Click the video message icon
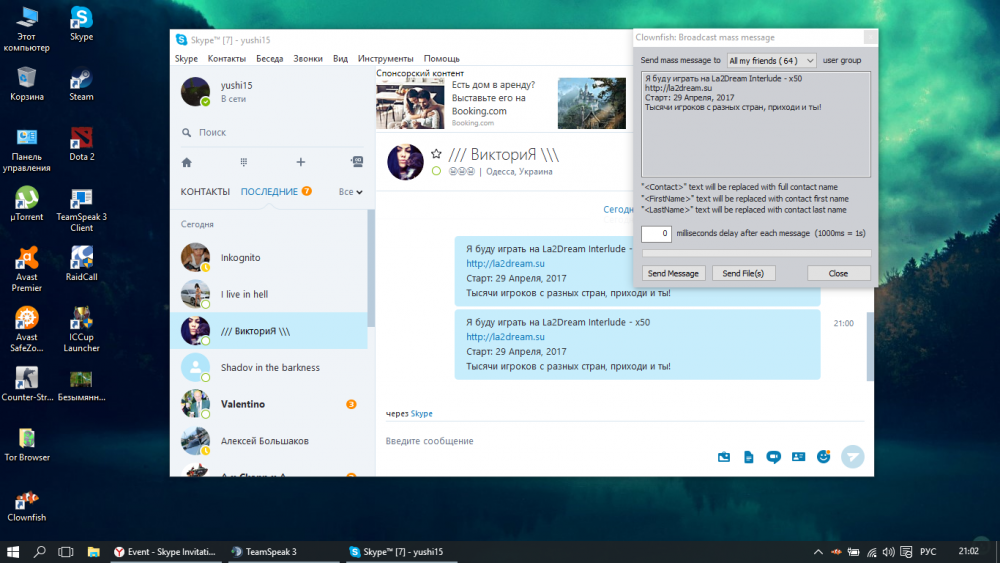This screenshot has height=563, width=1000. click(773, 457)
